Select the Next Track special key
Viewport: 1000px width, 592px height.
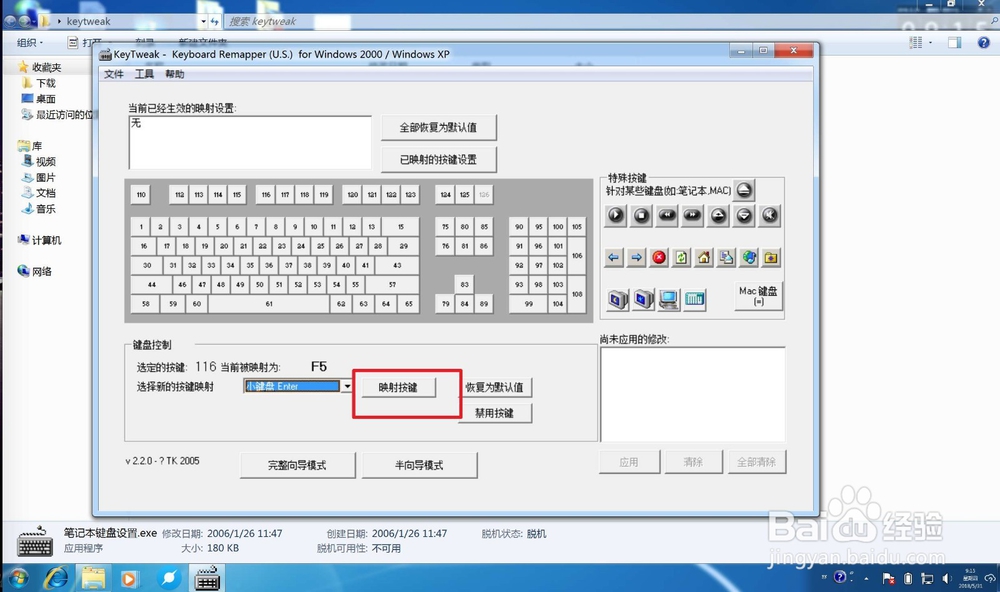(x=692, y=216)
